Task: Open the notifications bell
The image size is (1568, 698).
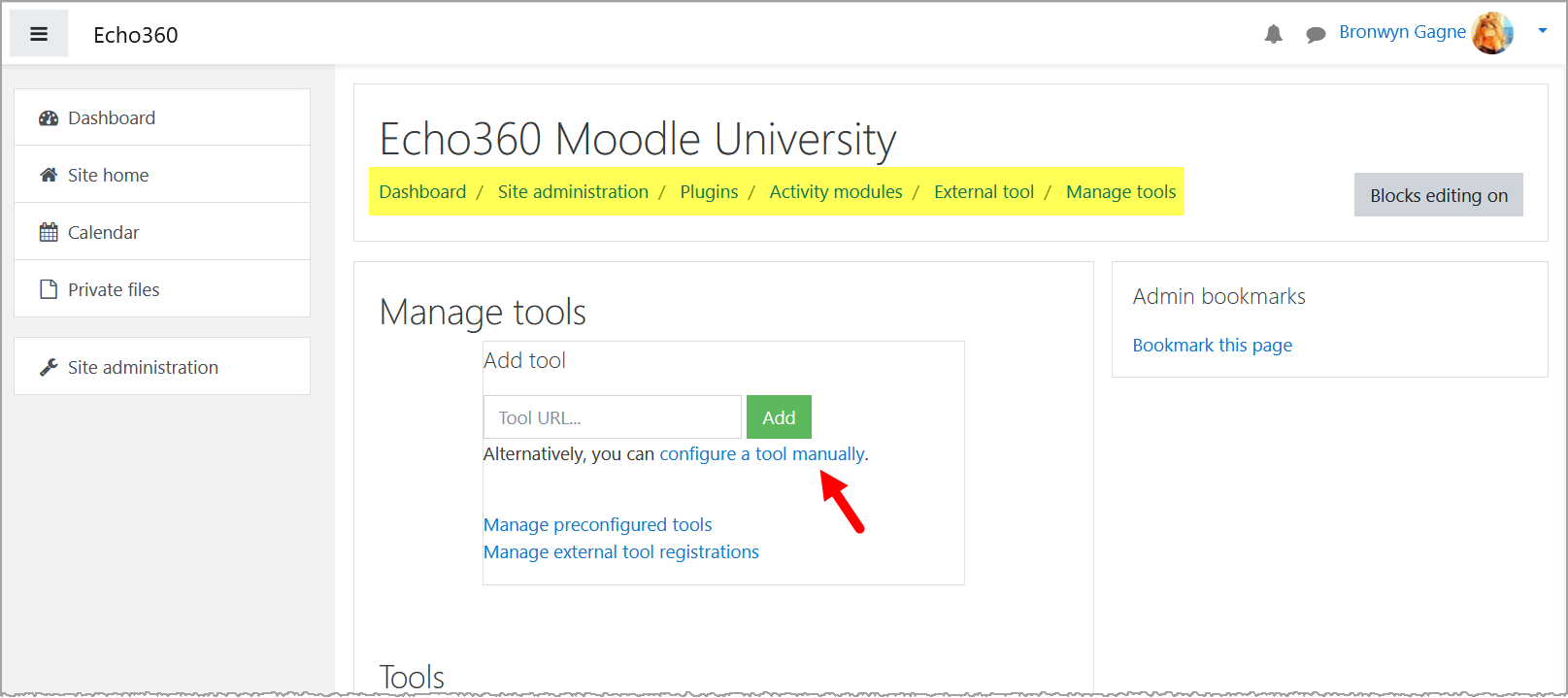Action: point(1274,35)
